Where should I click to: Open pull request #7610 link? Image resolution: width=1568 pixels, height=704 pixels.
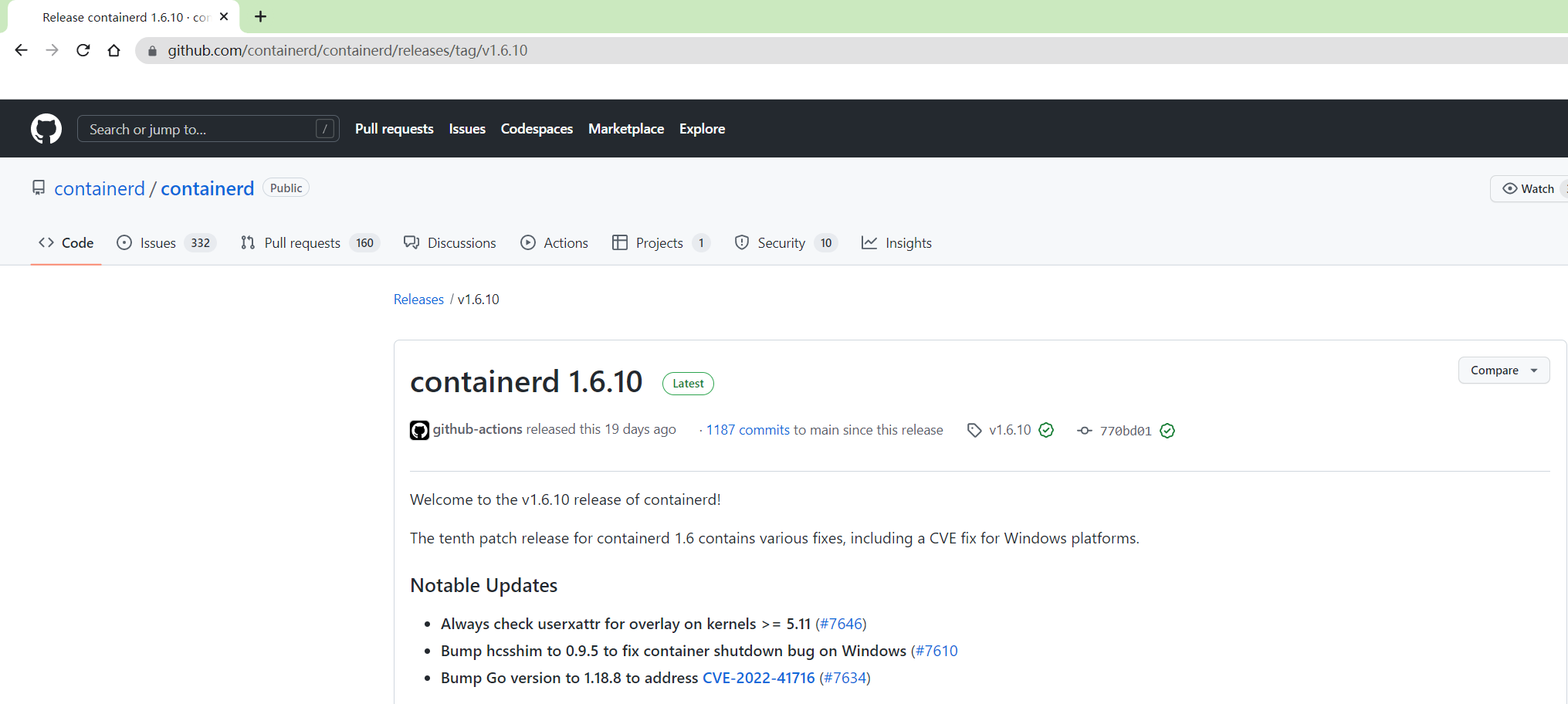tap(936, 651)
